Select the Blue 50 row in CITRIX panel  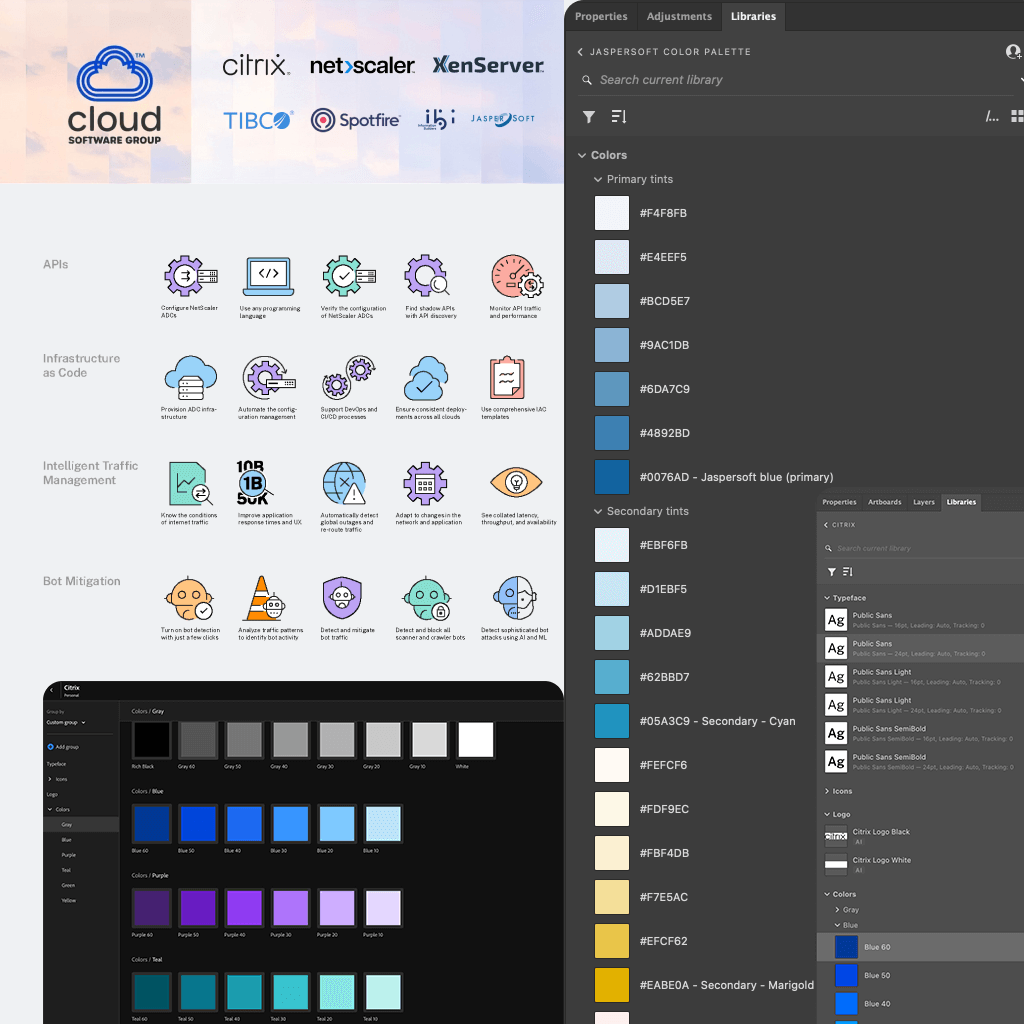920,975
